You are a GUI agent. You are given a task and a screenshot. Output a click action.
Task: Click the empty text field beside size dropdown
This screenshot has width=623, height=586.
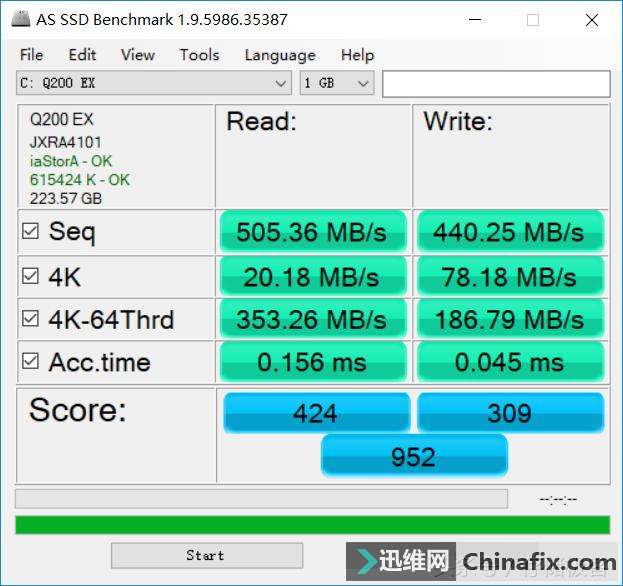(x=496, y=83)
